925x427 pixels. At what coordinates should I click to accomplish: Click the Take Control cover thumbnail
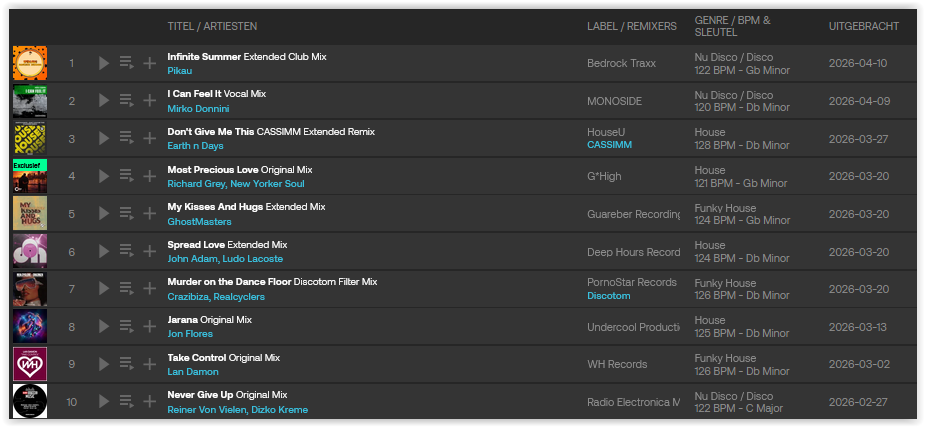tap(29, 364)
